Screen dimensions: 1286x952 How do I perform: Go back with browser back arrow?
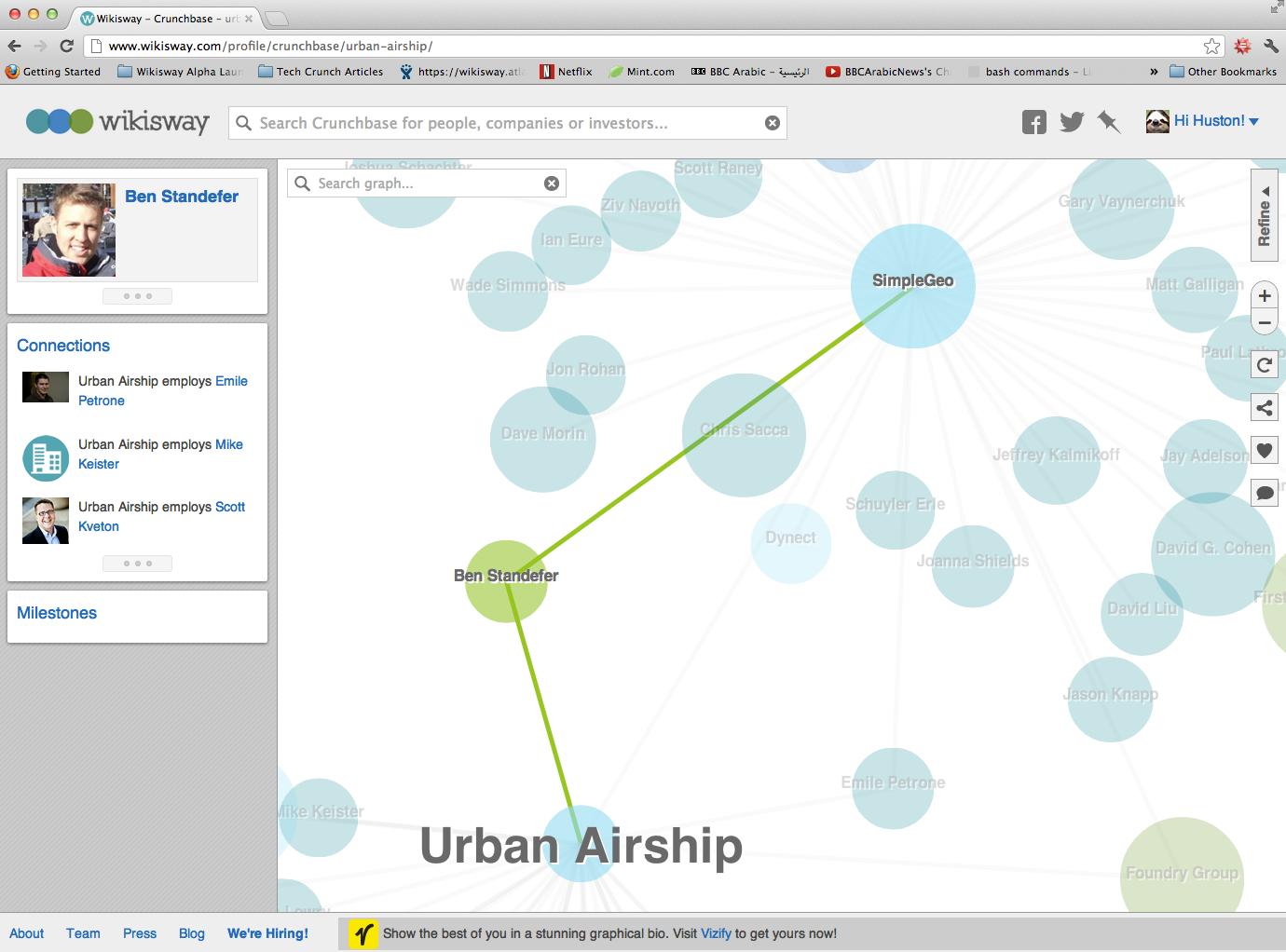click(x=14, y=46)
